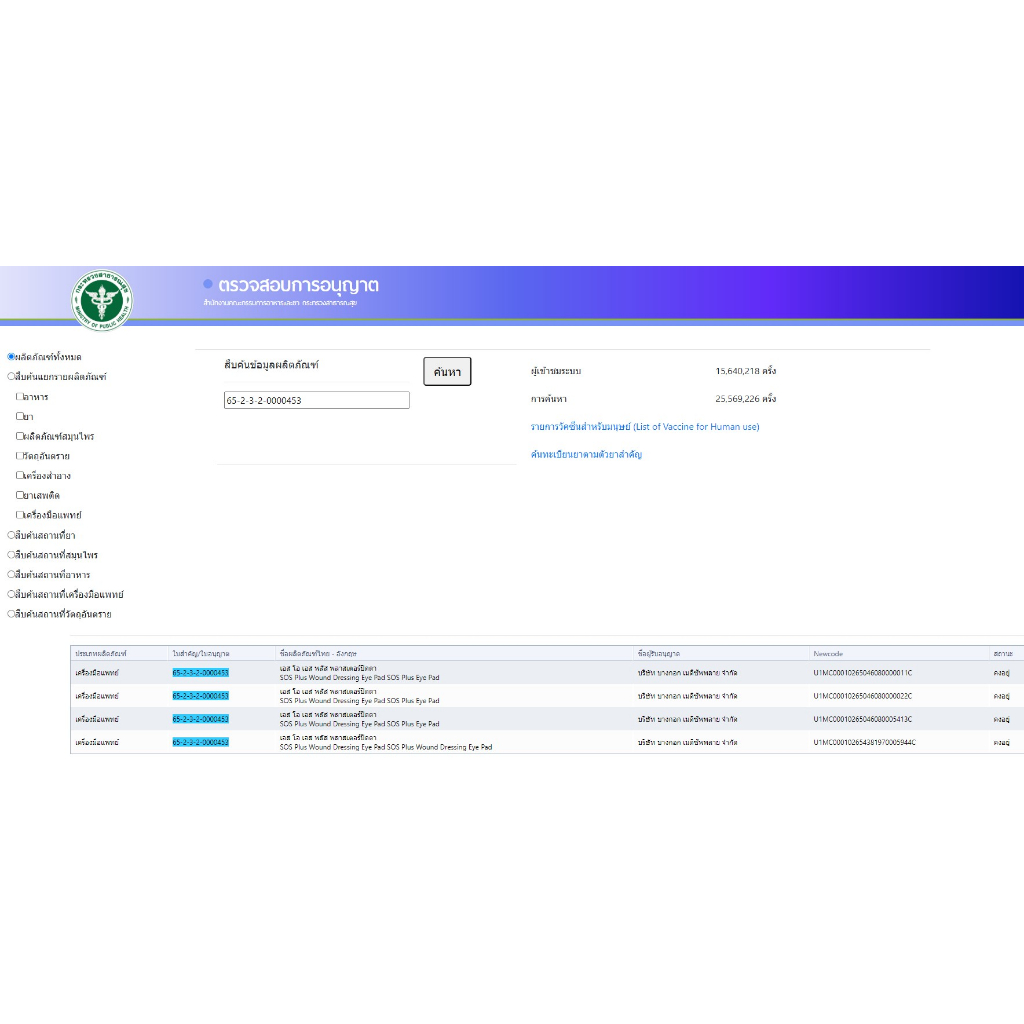This screenshot has height=1024, width=1024.
Task: Click the 'เครื่องมือแพทย์' type cell in the 5413C row
Action: pos(97,719)
